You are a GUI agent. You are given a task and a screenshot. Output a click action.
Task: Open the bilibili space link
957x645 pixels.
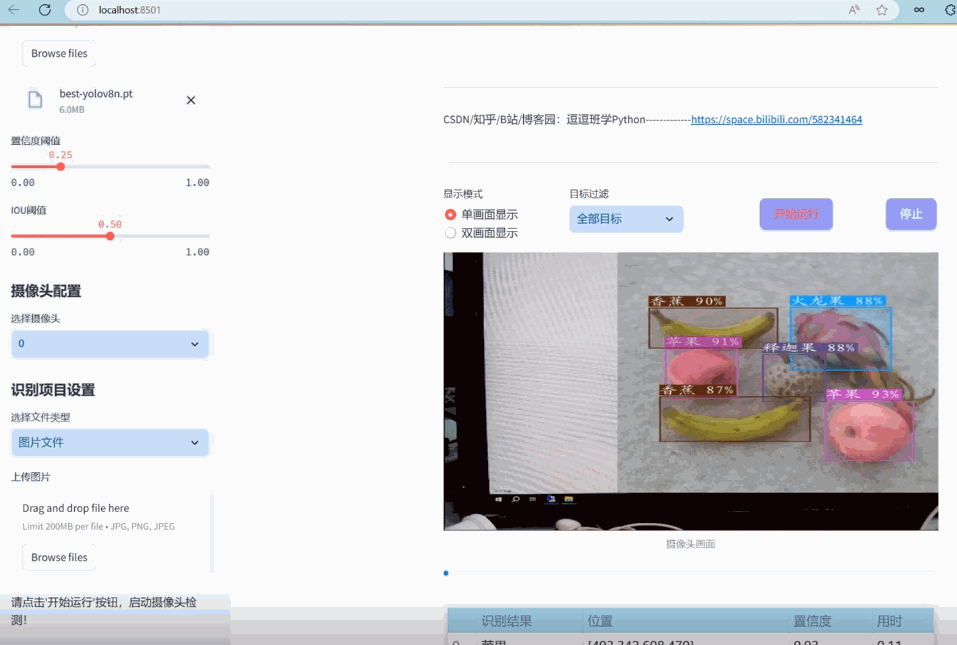[776, 120]
